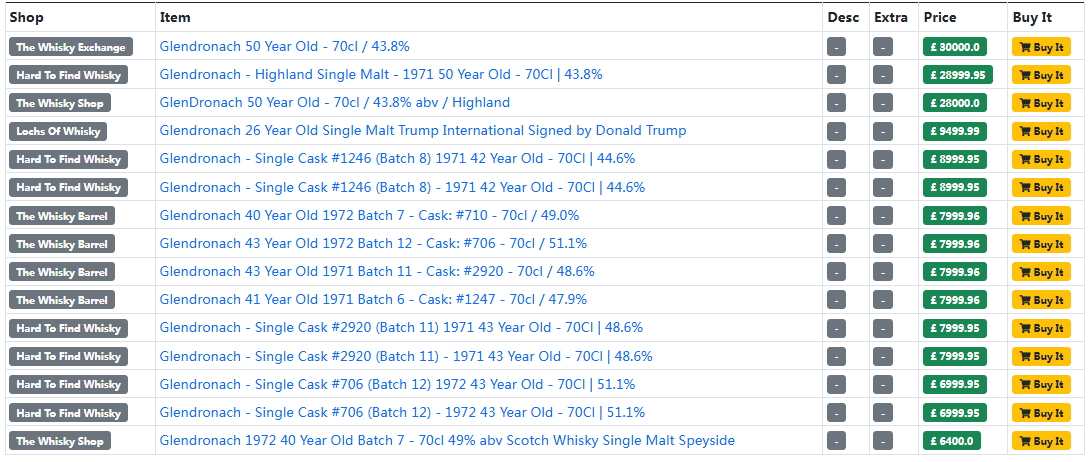Click Buy It for Cask #710 row
The image size is (1090, 462).
[x=1041, y=216]
